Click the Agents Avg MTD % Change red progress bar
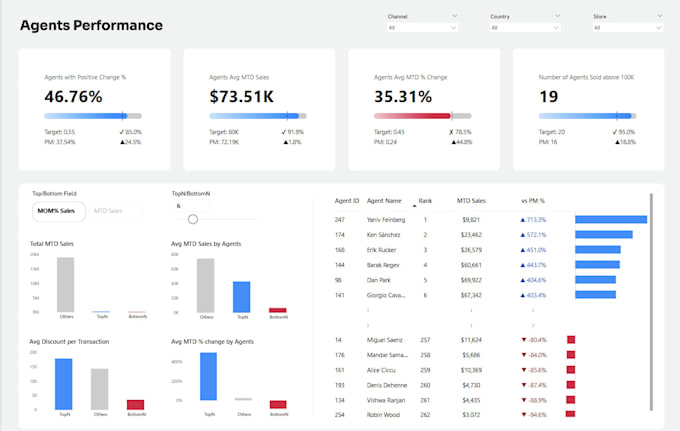 (x=422, y=116)
